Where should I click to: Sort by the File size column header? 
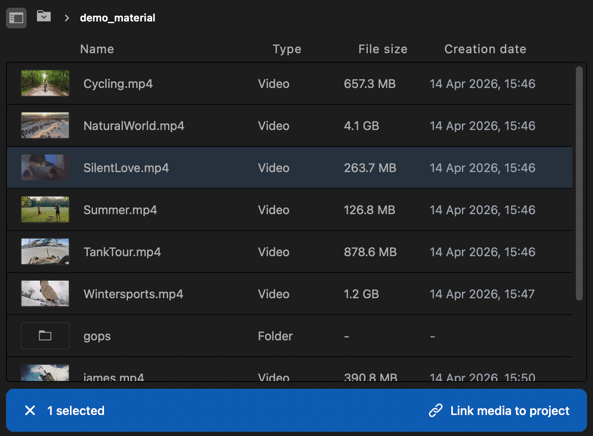pos(383,49)
